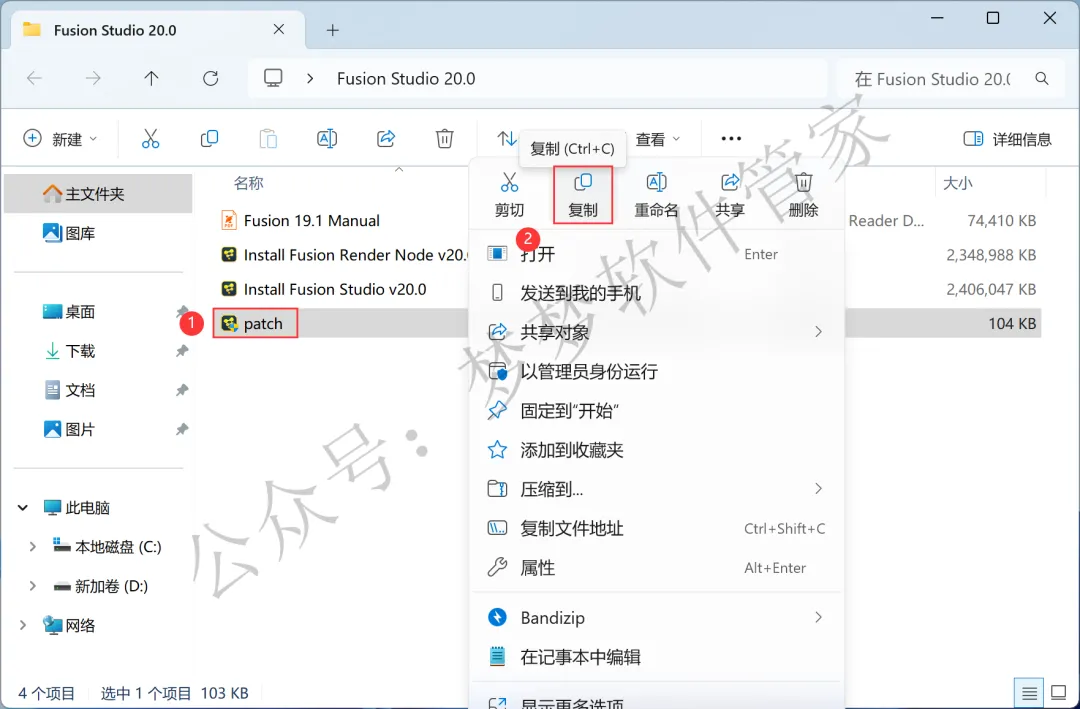Viewport: 1080px width, 709px height.
Task: Click the Cut scissors icon in toolbar
Action: 150,138
